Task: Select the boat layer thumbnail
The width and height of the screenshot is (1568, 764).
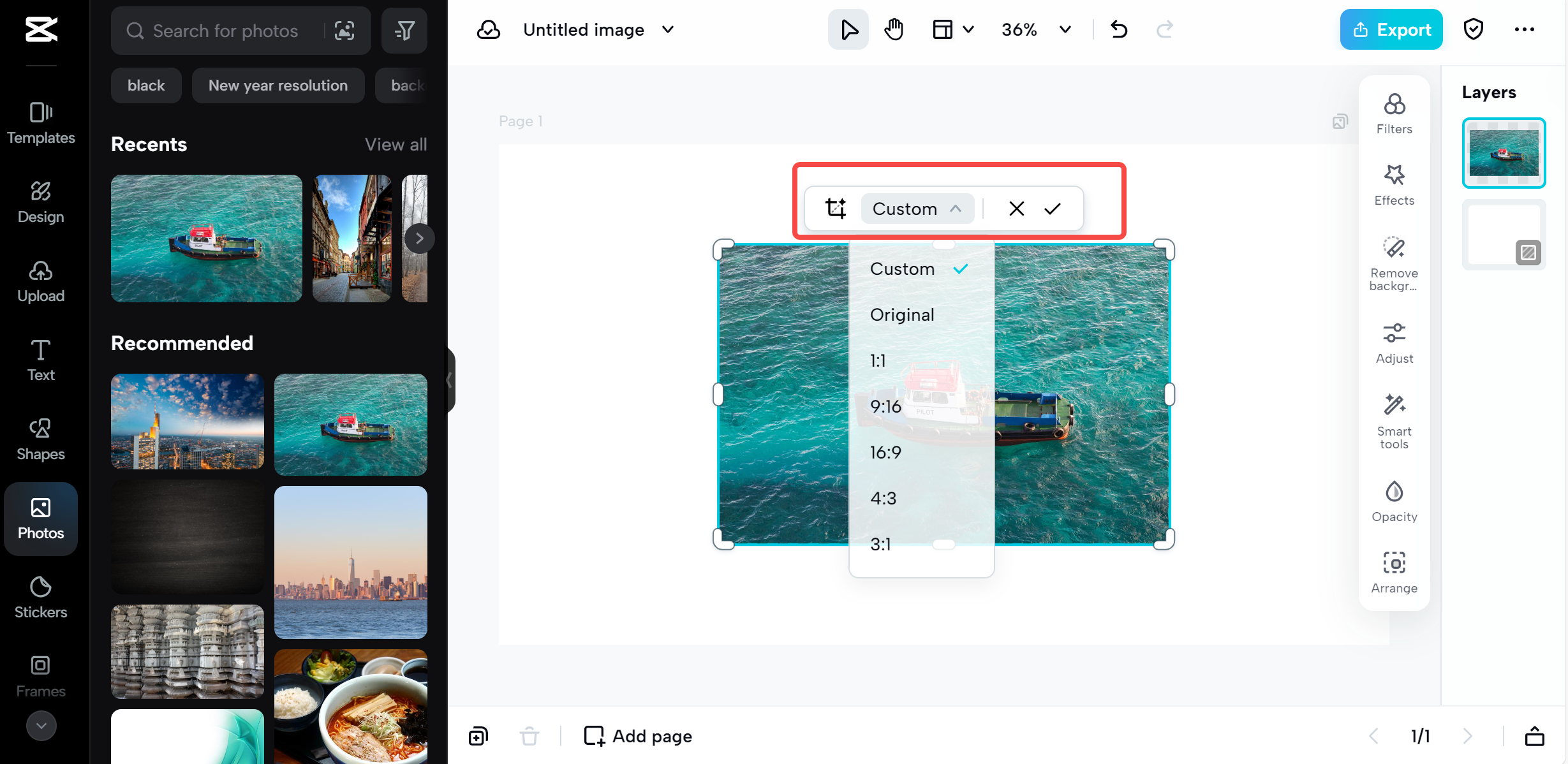Action: tap(1504, 152)
